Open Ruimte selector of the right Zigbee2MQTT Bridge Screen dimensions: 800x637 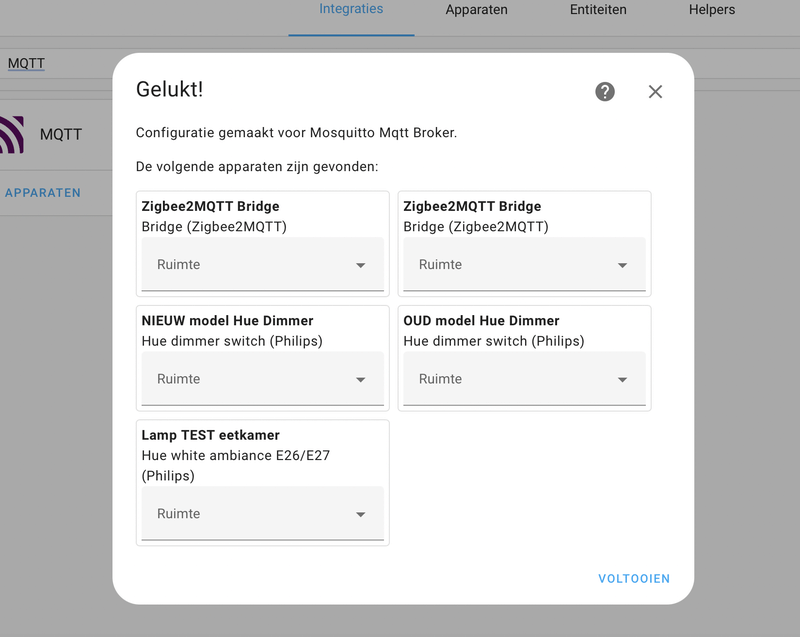tap(524, 265)
